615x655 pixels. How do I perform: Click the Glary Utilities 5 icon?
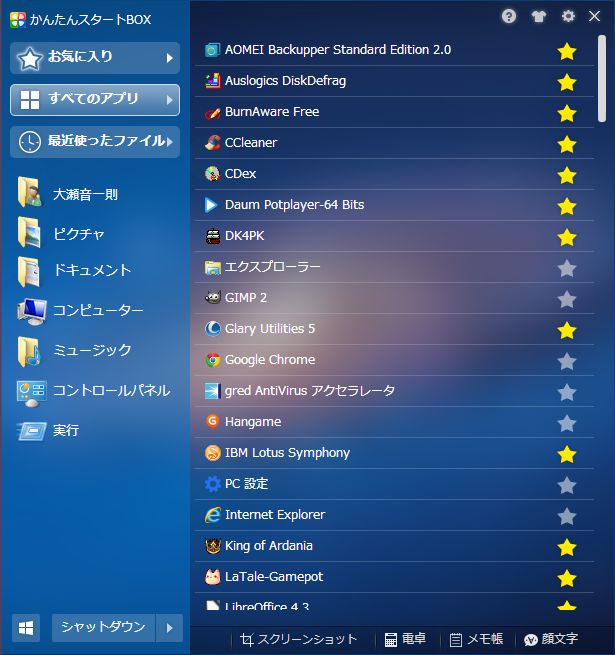212,329
